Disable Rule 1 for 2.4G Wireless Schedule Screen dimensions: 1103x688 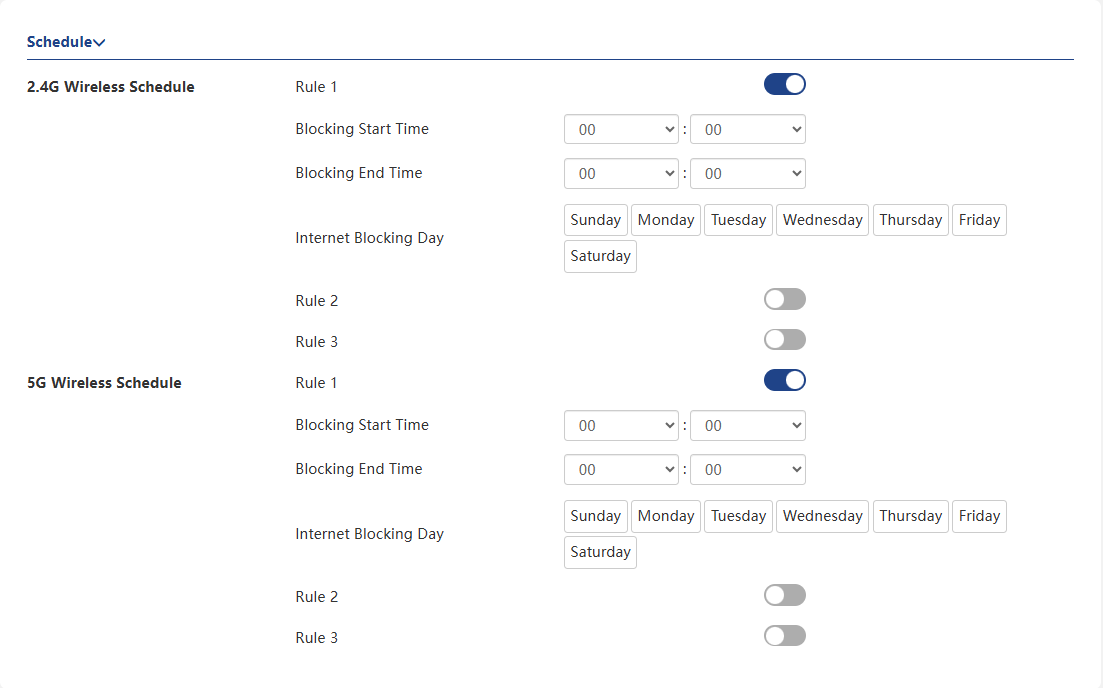(784, 84)
